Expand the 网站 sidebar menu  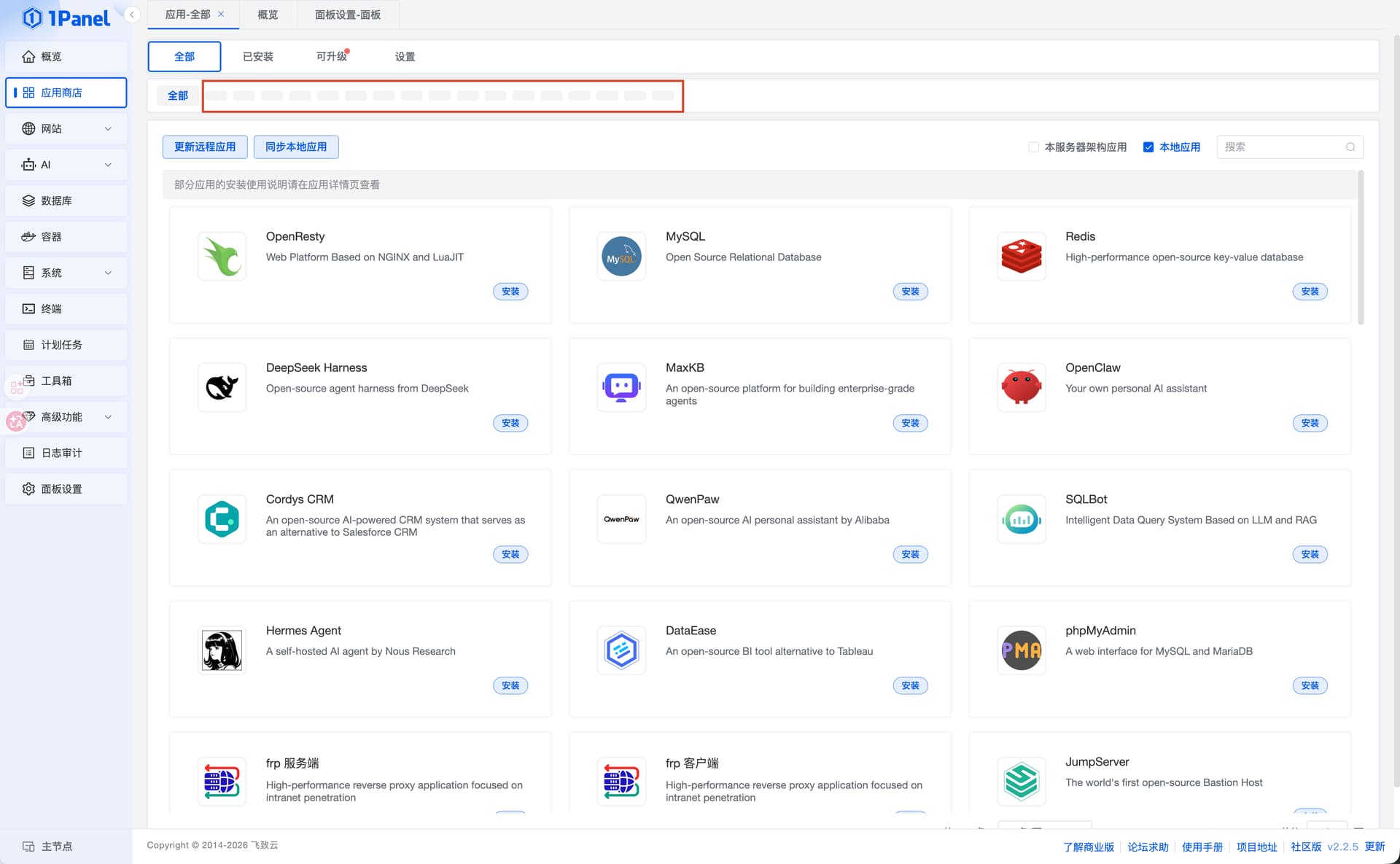click(x=66, y=129)
